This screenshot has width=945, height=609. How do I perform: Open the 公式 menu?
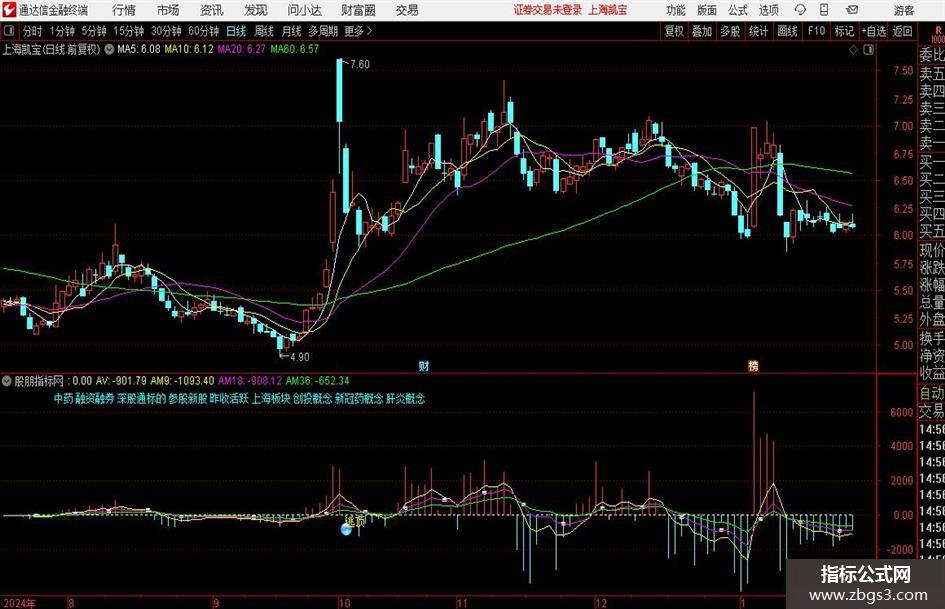point(737,10)
